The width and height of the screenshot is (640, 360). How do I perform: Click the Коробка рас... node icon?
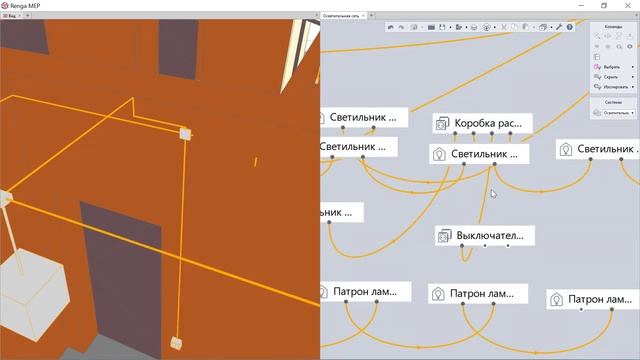[442, 123]
